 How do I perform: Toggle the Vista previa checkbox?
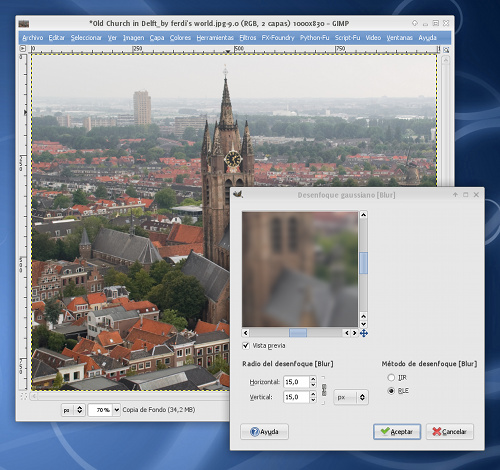coord(246,346)
